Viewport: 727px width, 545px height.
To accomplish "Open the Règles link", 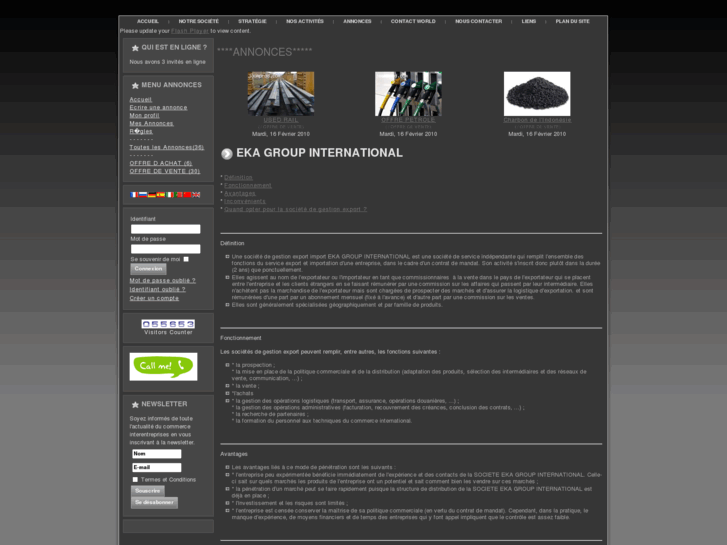I will coord(141,131).
